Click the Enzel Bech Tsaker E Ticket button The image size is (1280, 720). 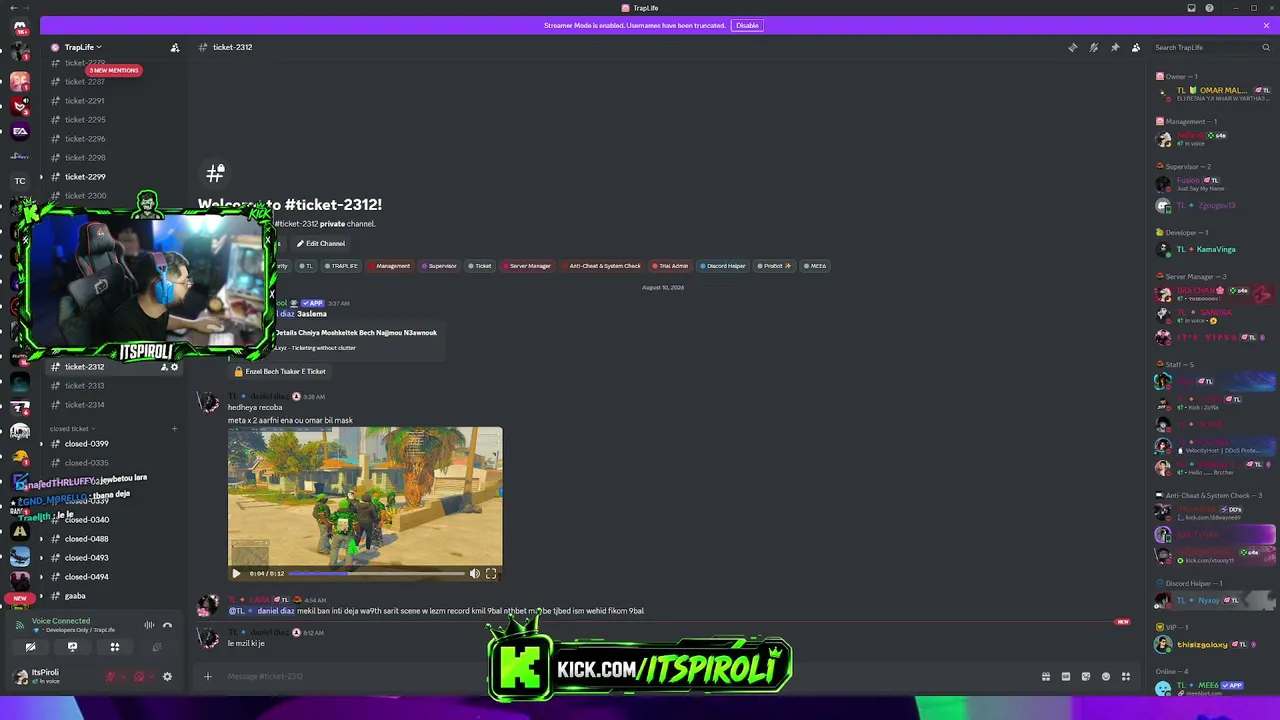coord(279,371)
